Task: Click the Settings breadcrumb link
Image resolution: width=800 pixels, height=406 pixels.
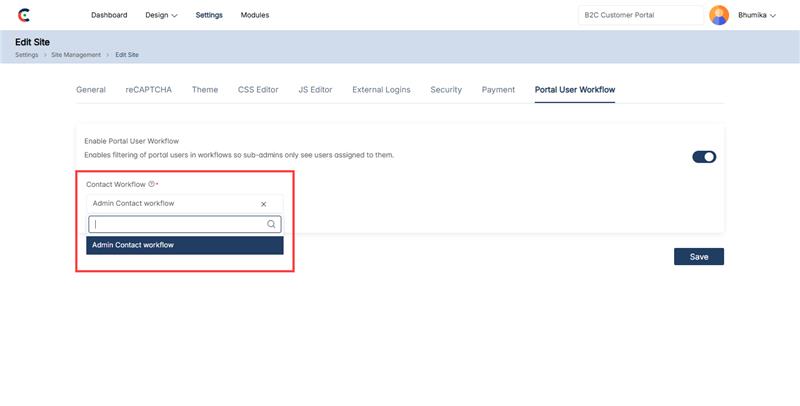Action: click(x=27, y=54)
